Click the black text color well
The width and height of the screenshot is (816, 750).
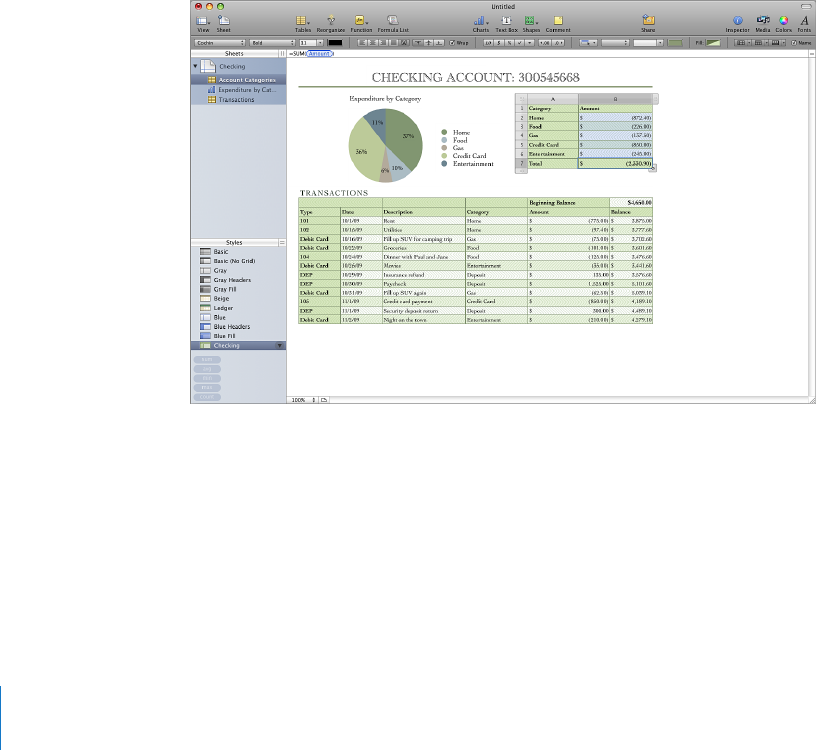click(335, 43)
